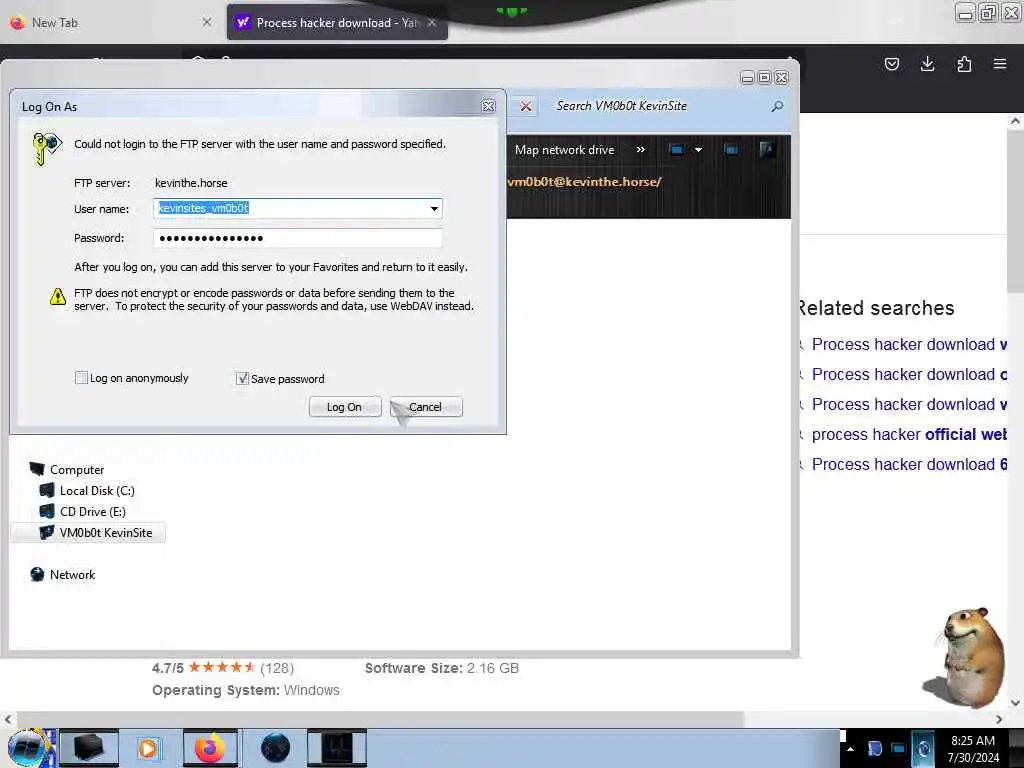Select Network in navigation pane

tap(72, 575)
